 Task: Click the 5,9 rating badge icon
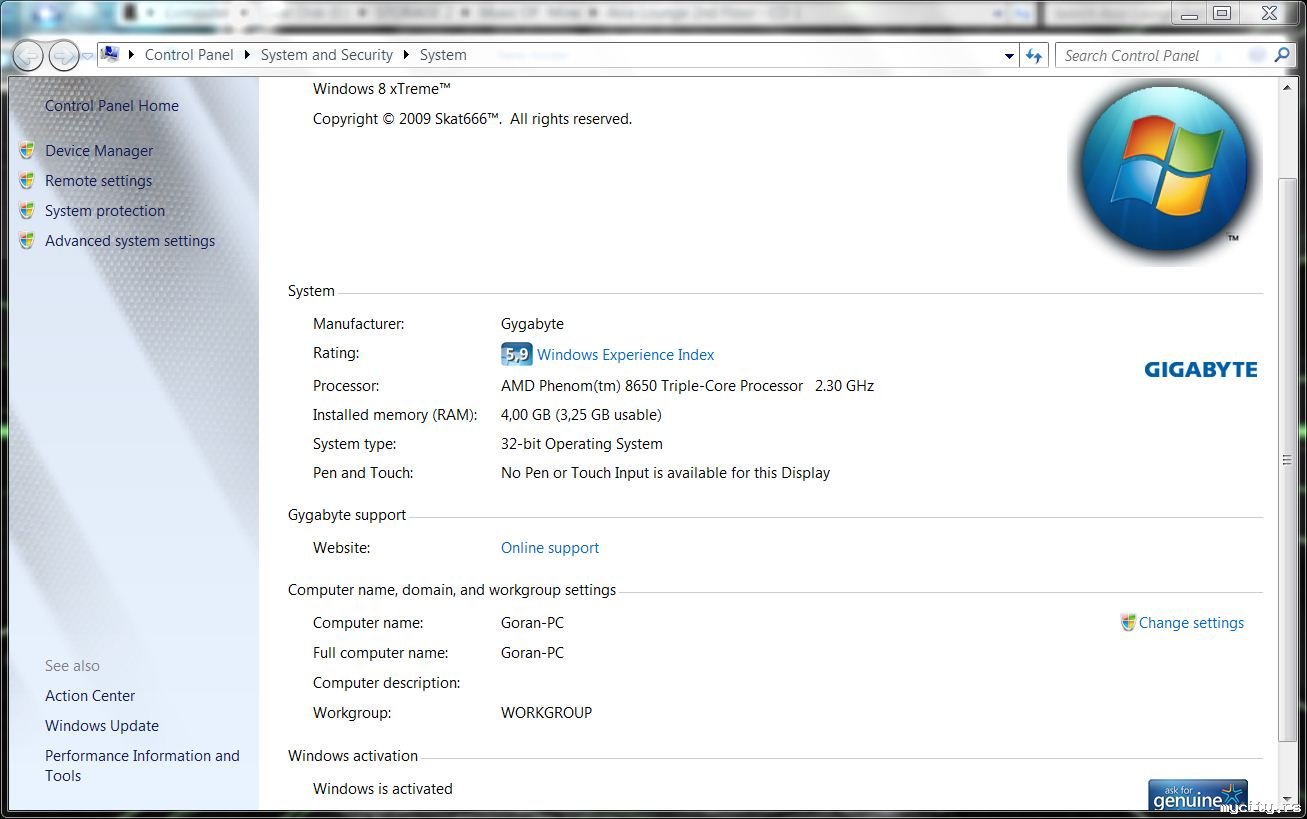tap(516, 354)
